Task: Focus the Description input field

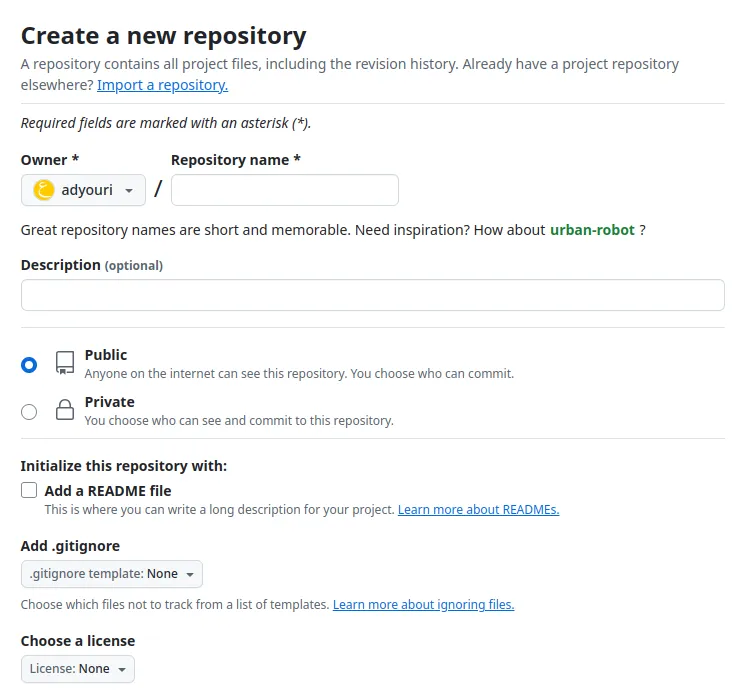Action: point(372,295)
